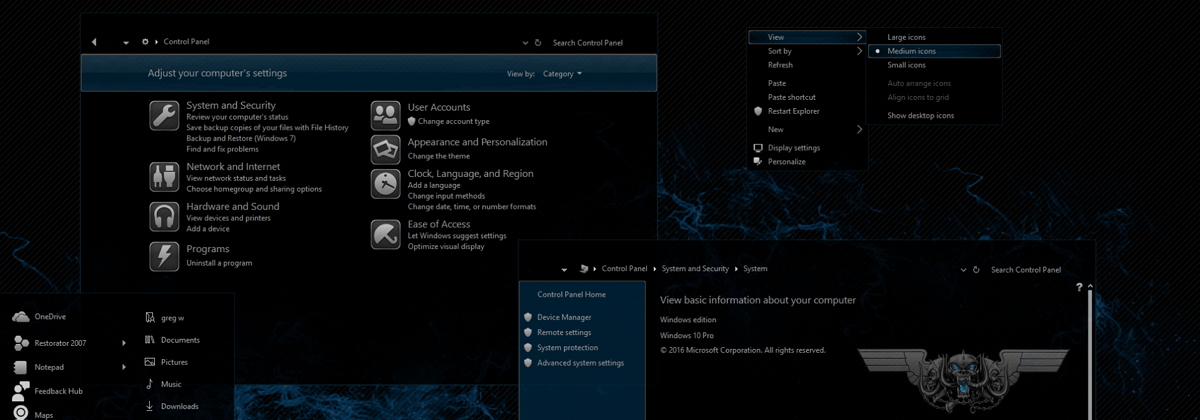Screen dimensions: 1200x420
Task: Expand address history dropdown in Control Panel window
Action: [526, 43]
